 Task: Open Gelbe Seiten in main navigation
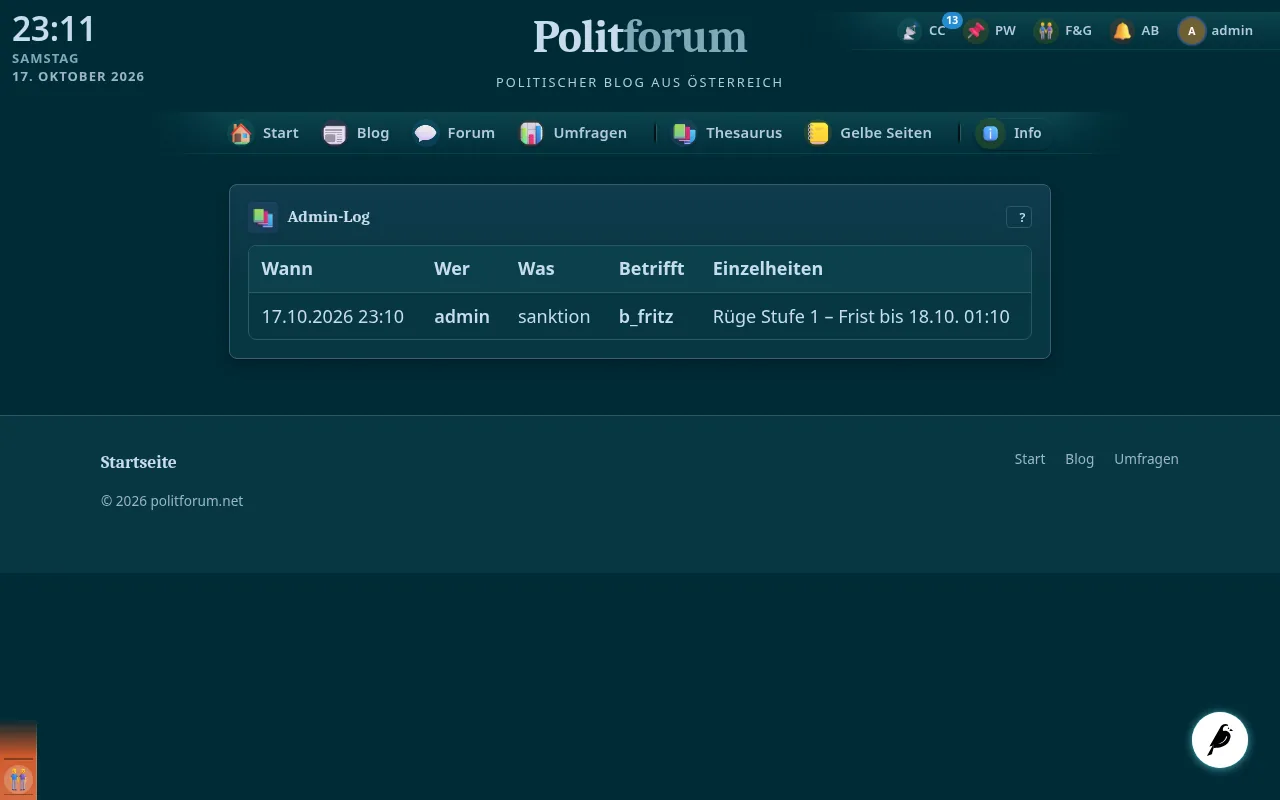[x=886, y=133]
